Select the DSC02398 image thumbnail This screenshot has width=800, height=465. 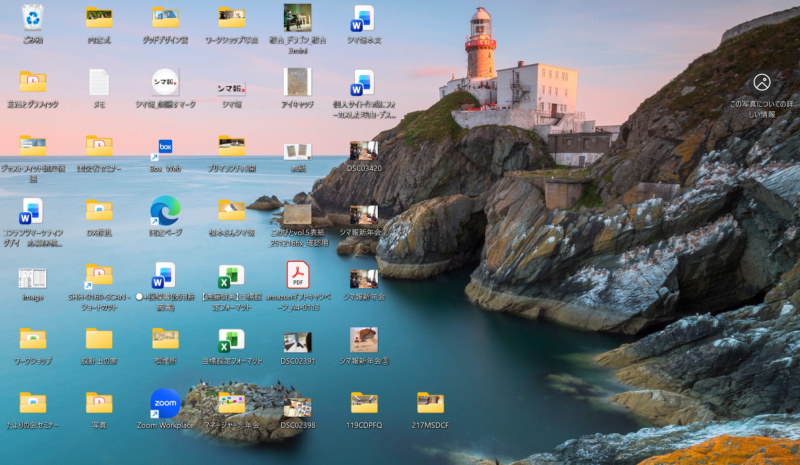(298, 406)
